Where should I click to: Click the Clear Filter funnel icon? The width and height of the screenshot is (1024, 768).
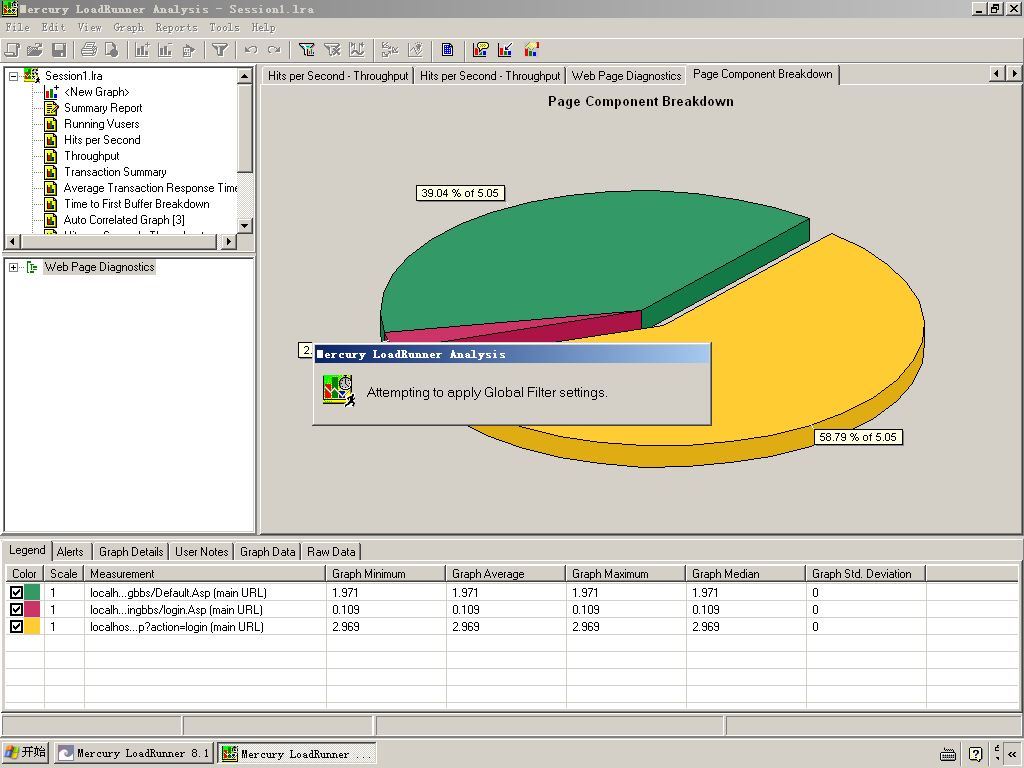click(x=332, y=50)
